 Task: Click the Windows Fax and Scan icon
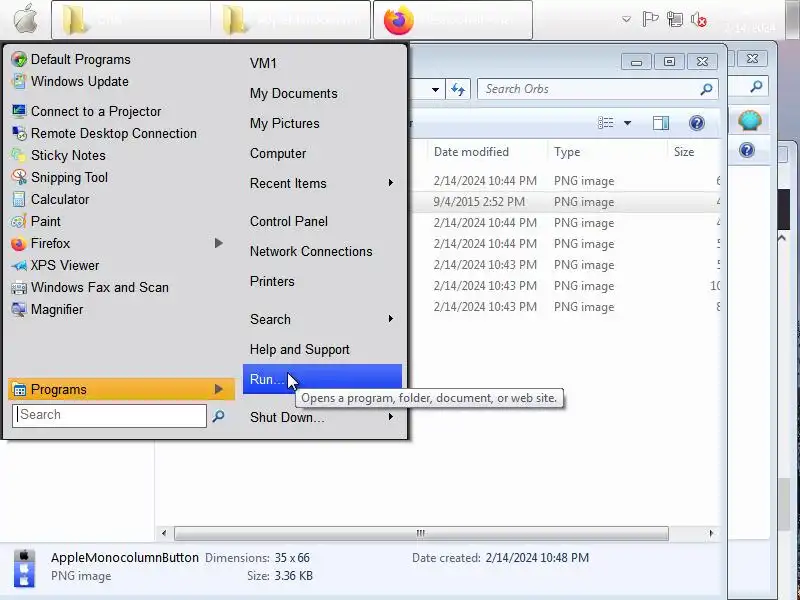click(19, 288)
